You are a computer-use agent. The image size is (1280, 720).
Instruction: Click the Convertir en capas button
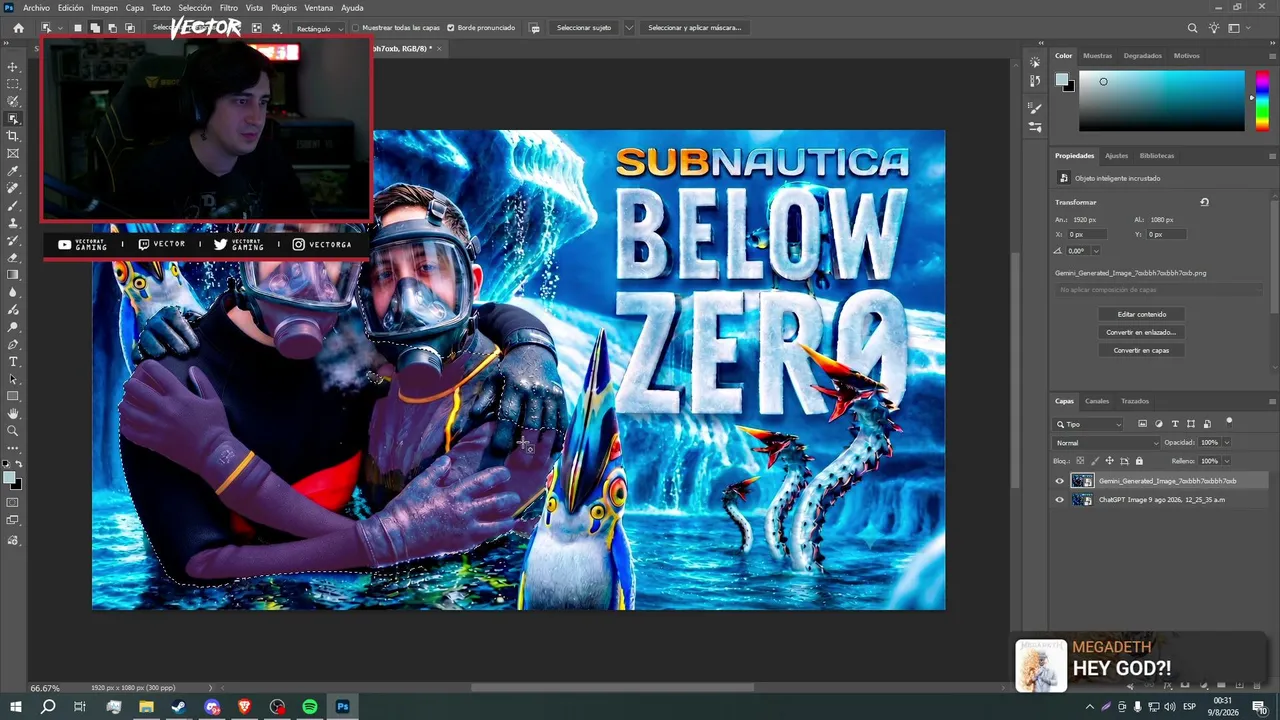[x=1141, y=350]
